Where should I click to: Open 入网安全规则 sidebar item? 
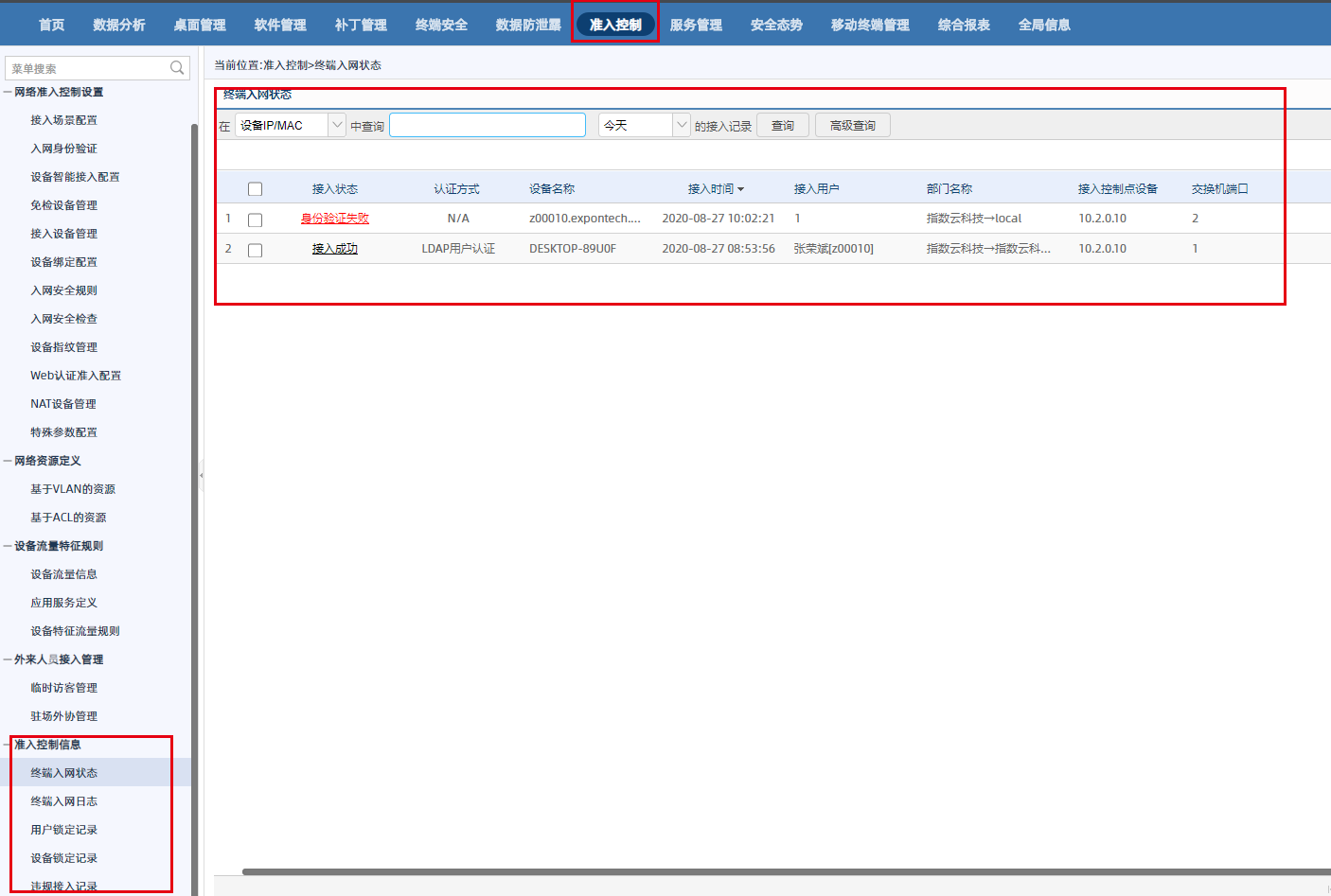(x=63, y=290)
